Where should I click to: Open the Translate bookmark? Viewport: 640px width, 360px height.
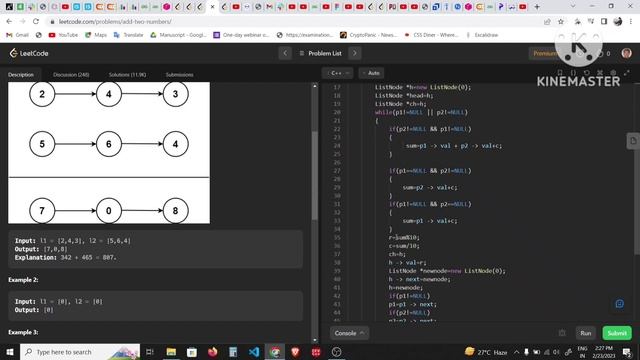click(129, 35)
